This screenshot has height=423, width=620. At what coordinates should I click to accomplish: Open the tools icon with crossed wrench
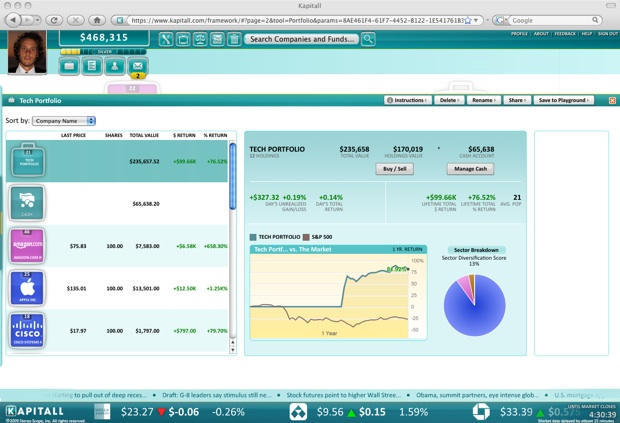166,39
